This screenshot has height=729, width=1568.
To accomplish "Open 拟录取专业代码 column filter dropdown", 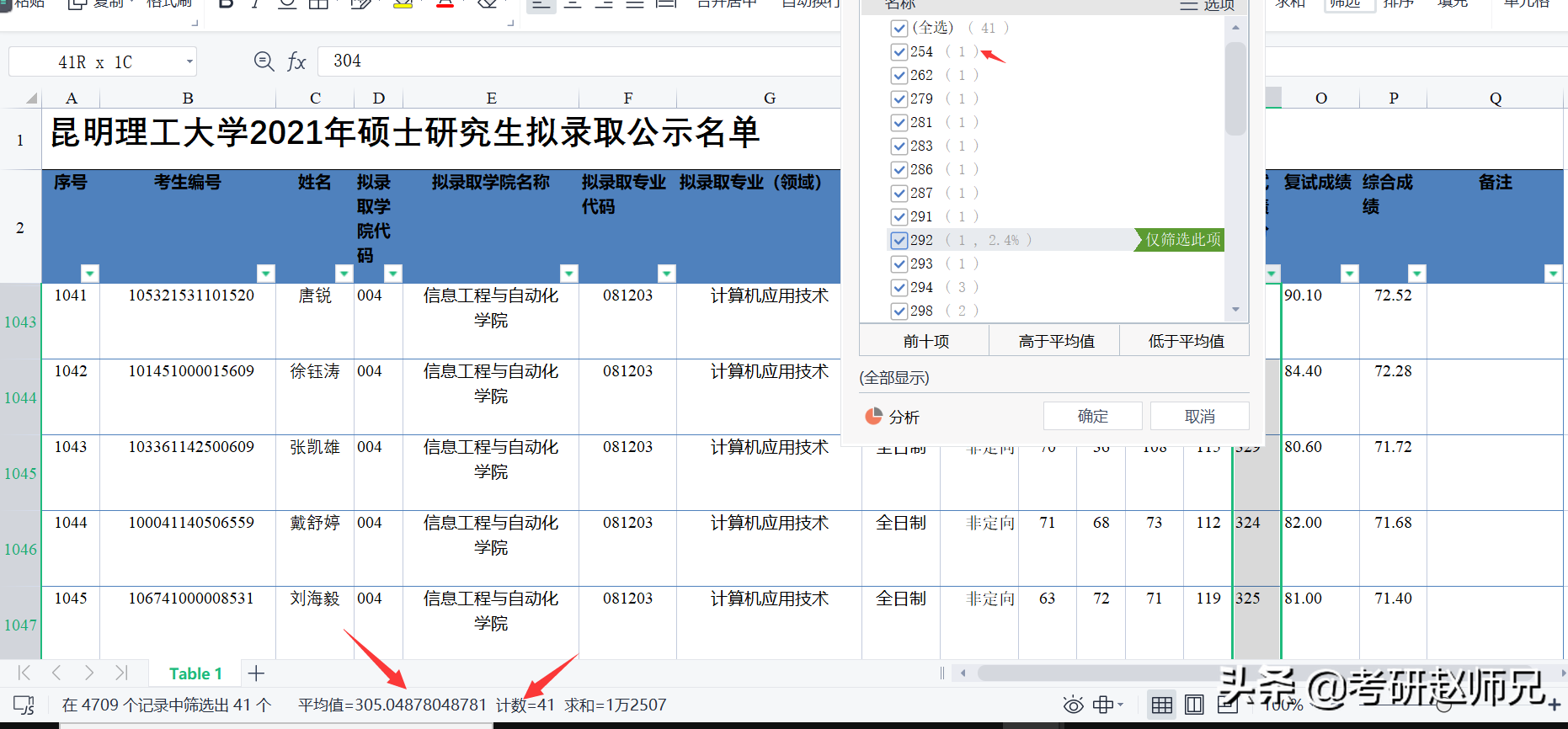I will [667, 274].
